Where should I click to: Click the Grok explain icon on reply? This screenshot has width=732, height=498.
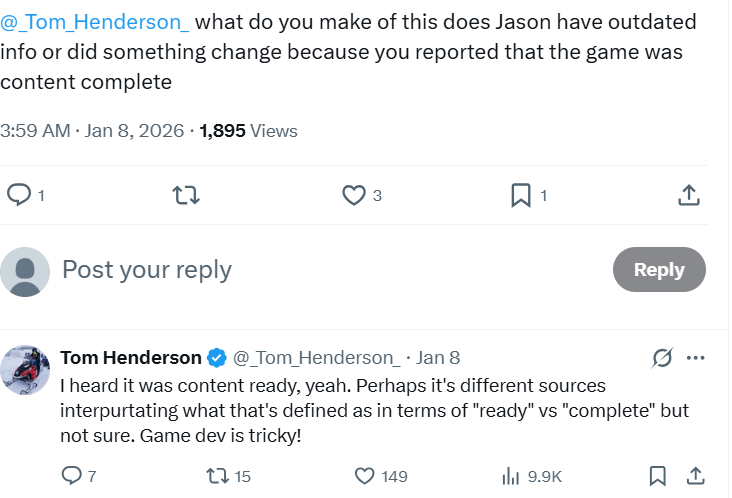[661, 357]
